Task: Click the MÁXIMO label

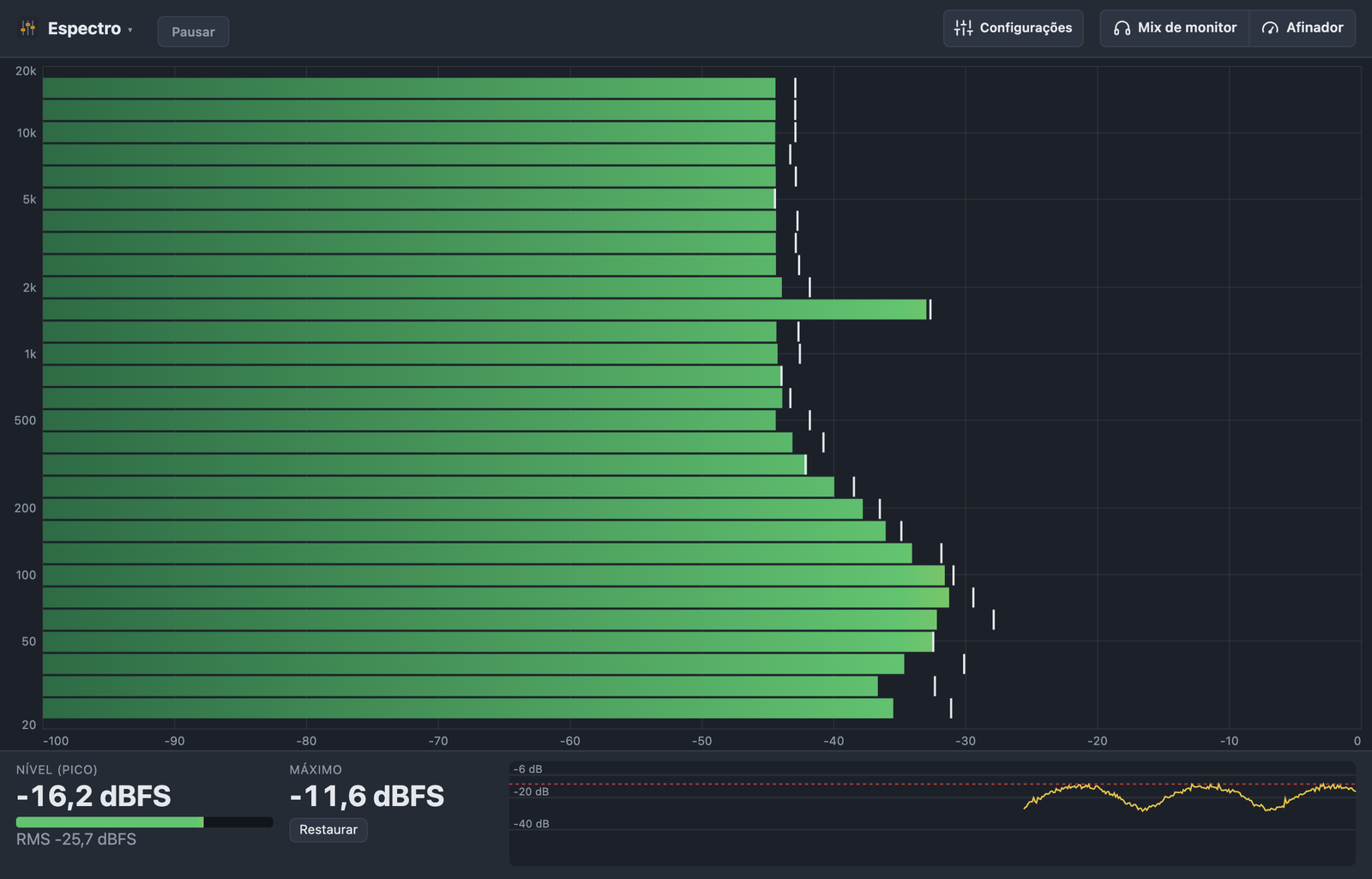Action: 316,770
